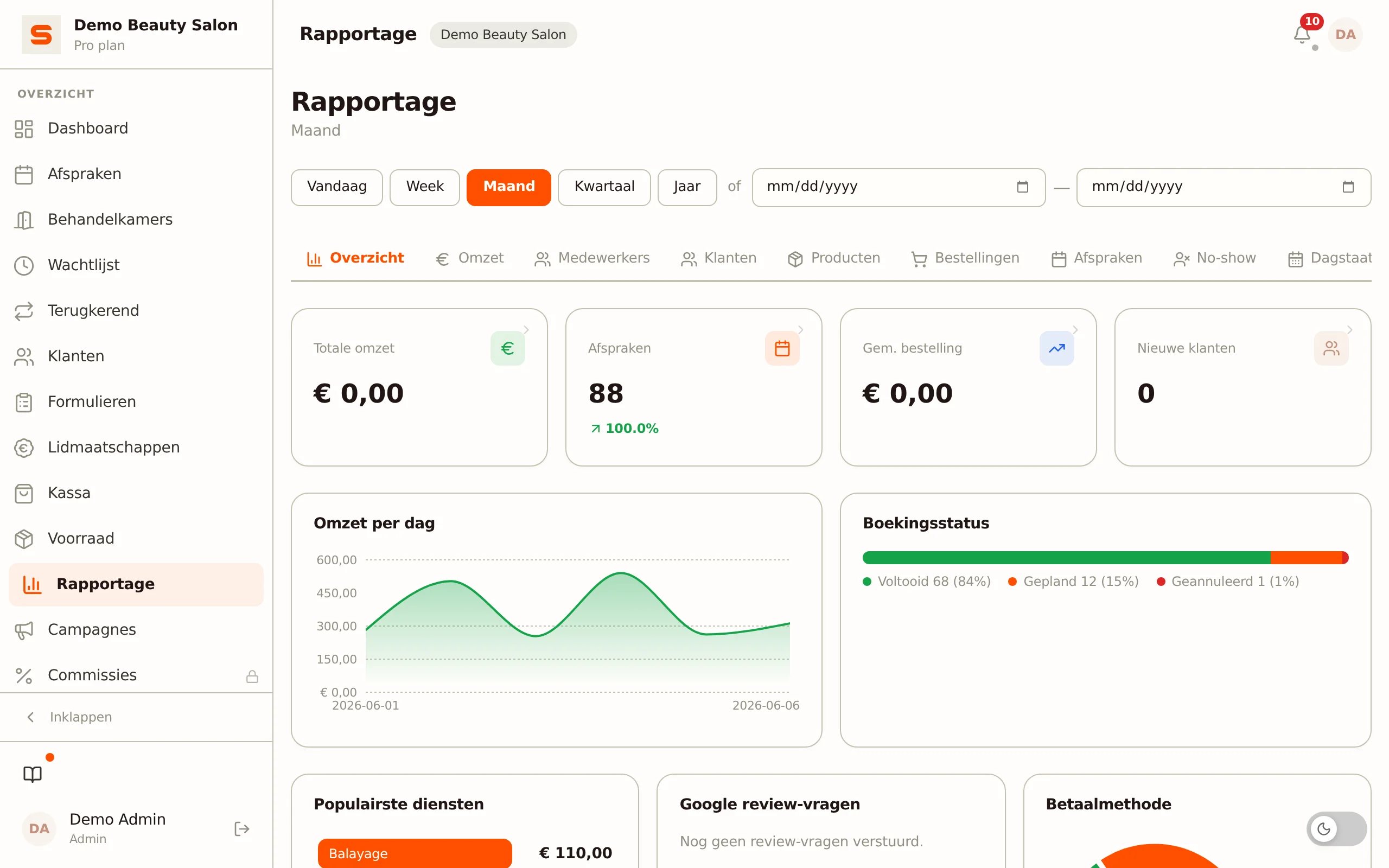This screenshot has width=1389, height=868.
Task: Click the logout icon next to Demo Admin
Action: point(241,828)
